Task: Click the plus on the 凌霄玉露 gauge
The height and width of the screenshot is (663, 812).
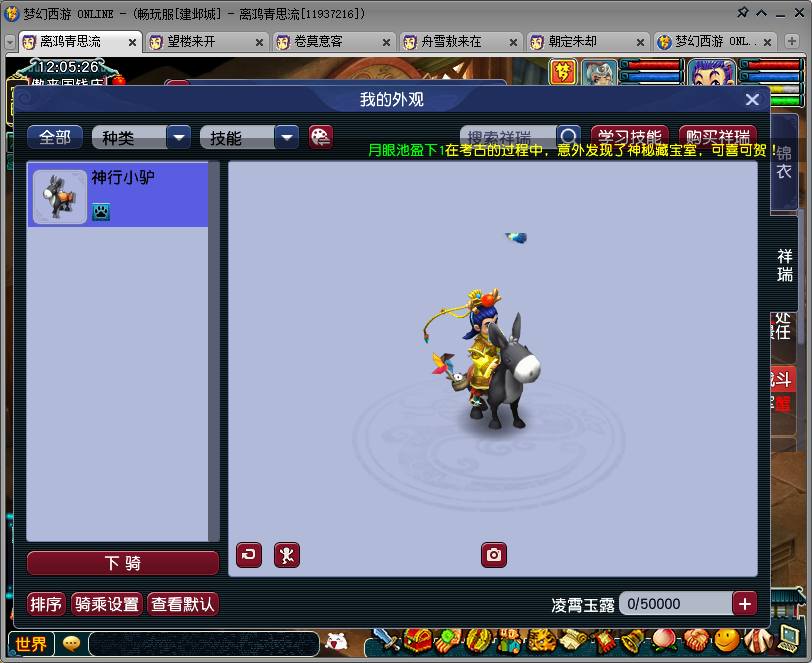Action: pos(744,603)
